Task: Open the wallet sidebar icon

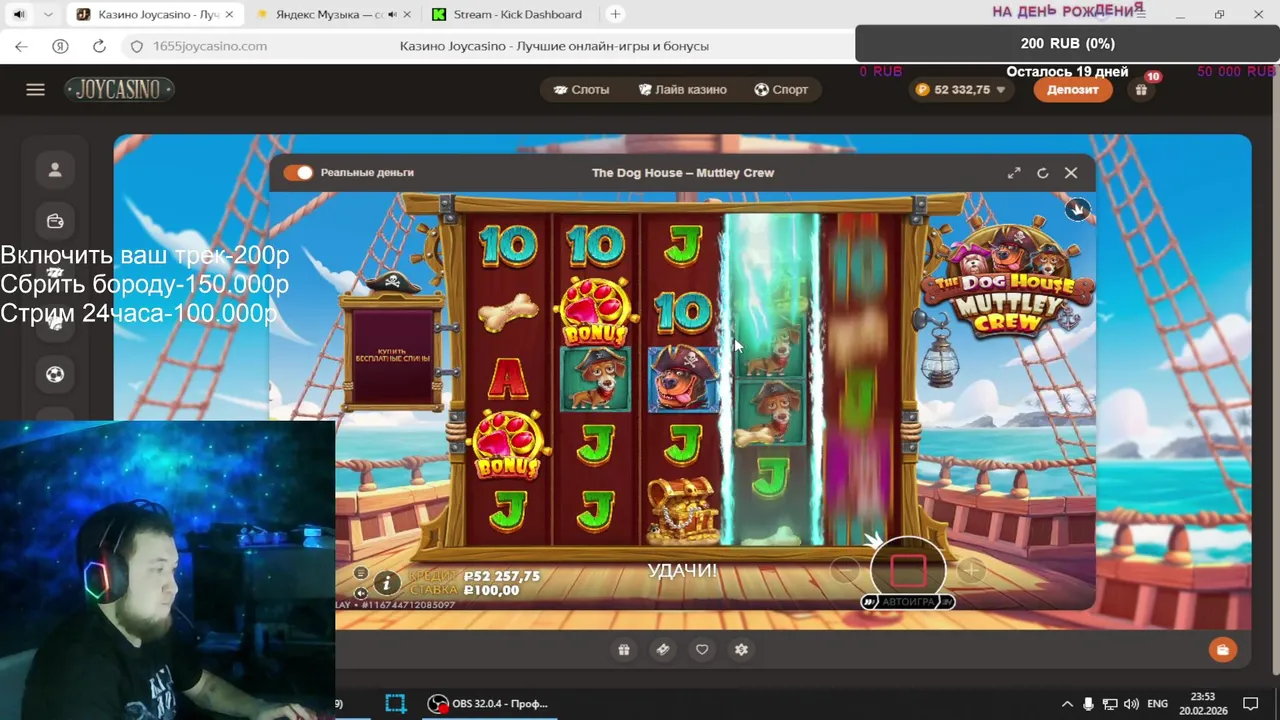Action: click(x=55, y=221)
